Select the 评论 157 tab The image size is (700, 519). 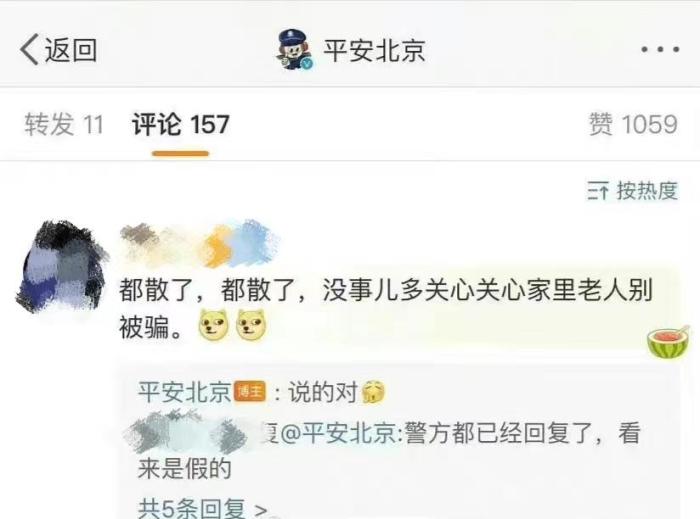[180, 124]
